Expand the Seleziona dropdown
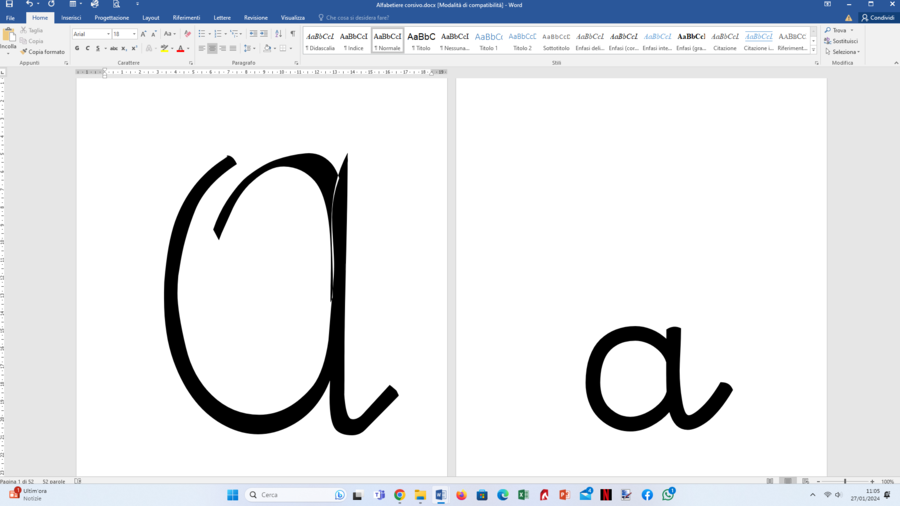Viewport: 900px width, 506px height. 842,52
